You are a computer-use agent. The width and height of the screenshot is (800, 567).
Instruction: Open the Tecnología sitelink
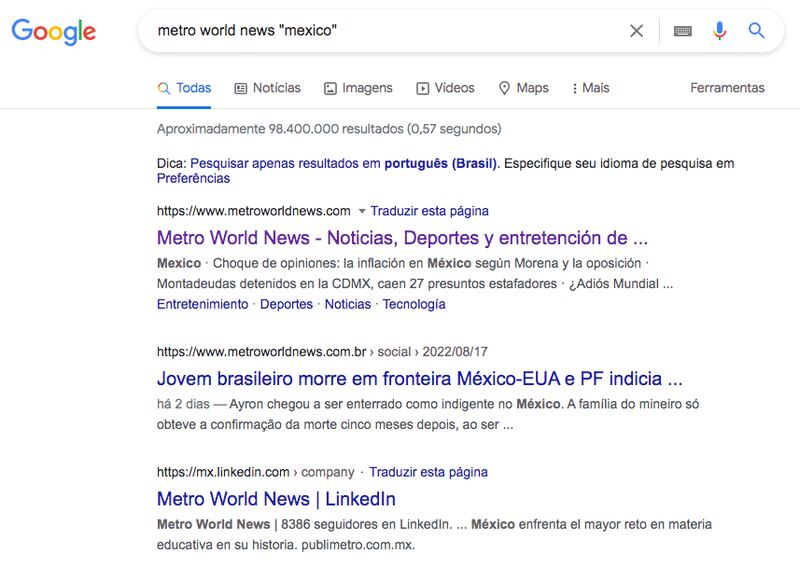tap(414, 304)
